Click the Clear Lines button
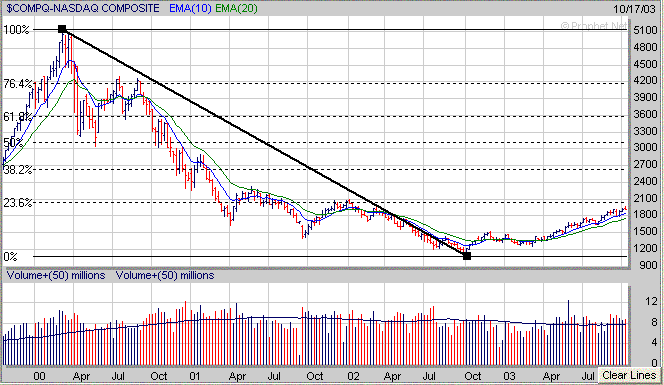 (629, 375)
